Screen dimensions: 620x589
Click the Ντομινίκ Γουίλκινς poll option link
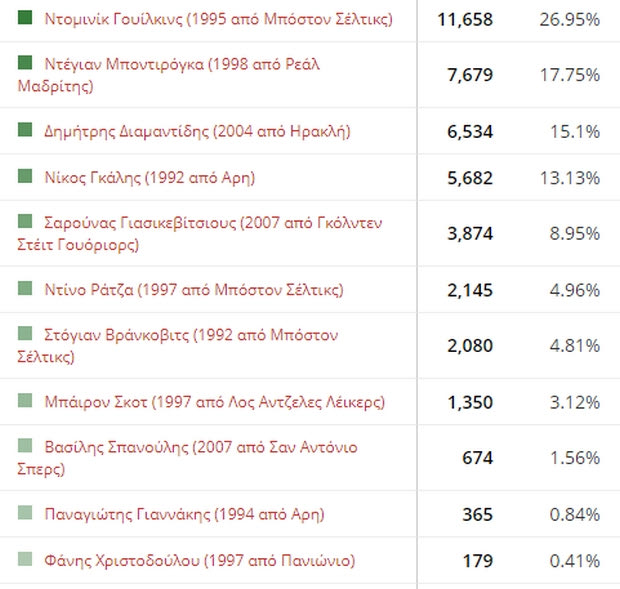click(x=218, y=19)
